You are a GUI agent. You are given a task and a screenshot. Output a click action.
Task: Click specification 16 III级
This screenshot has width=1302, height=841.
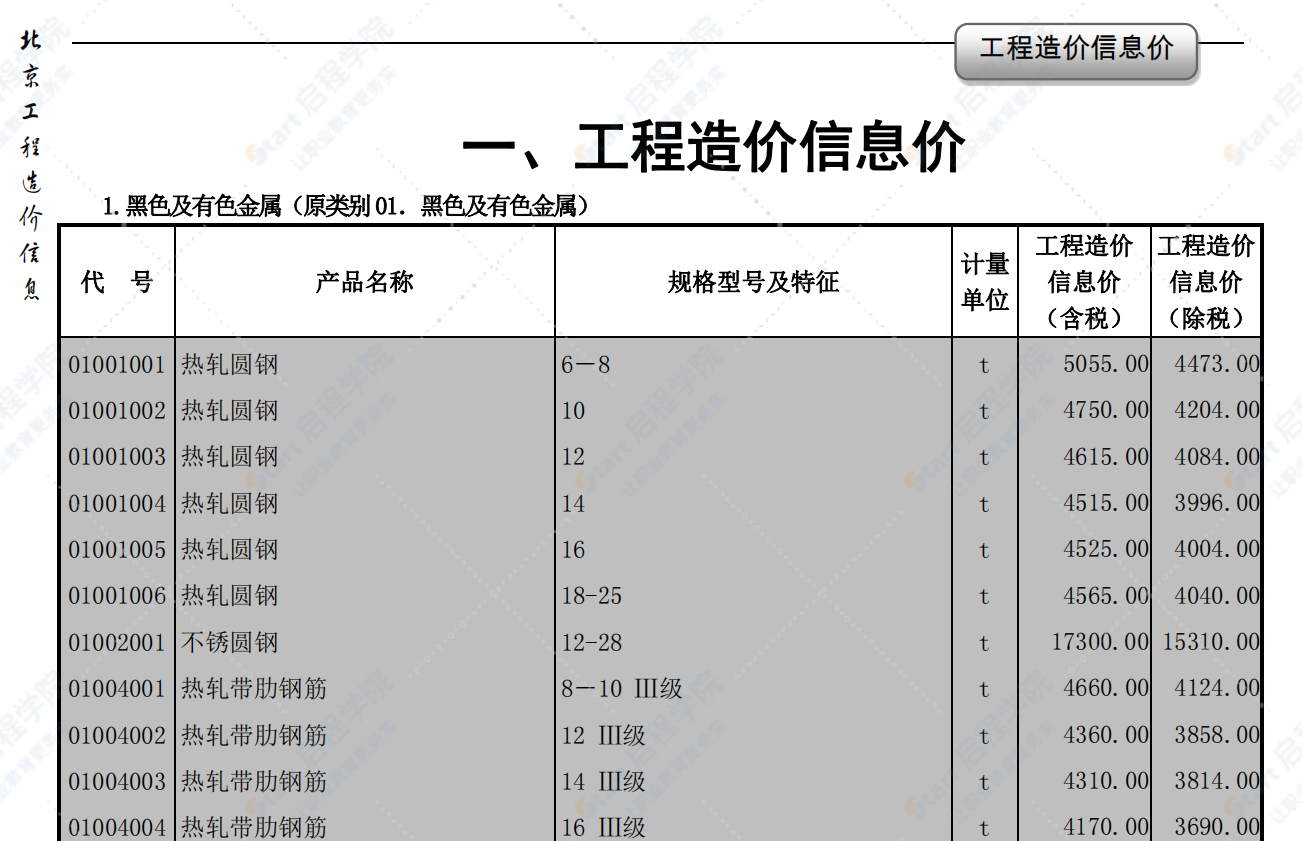[x=603, y=827]
